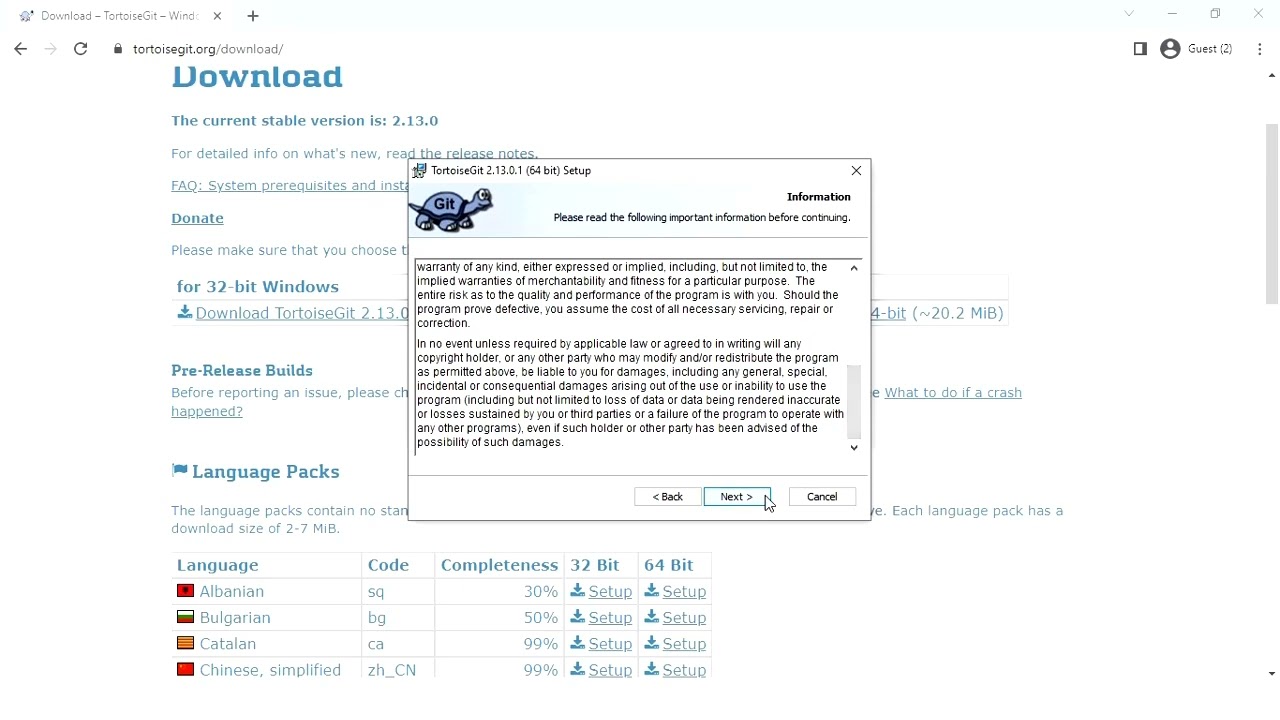Click the license text scrollbar thumb
Viewport: 1280px width, 720px height.
click(x=854, y=402)
